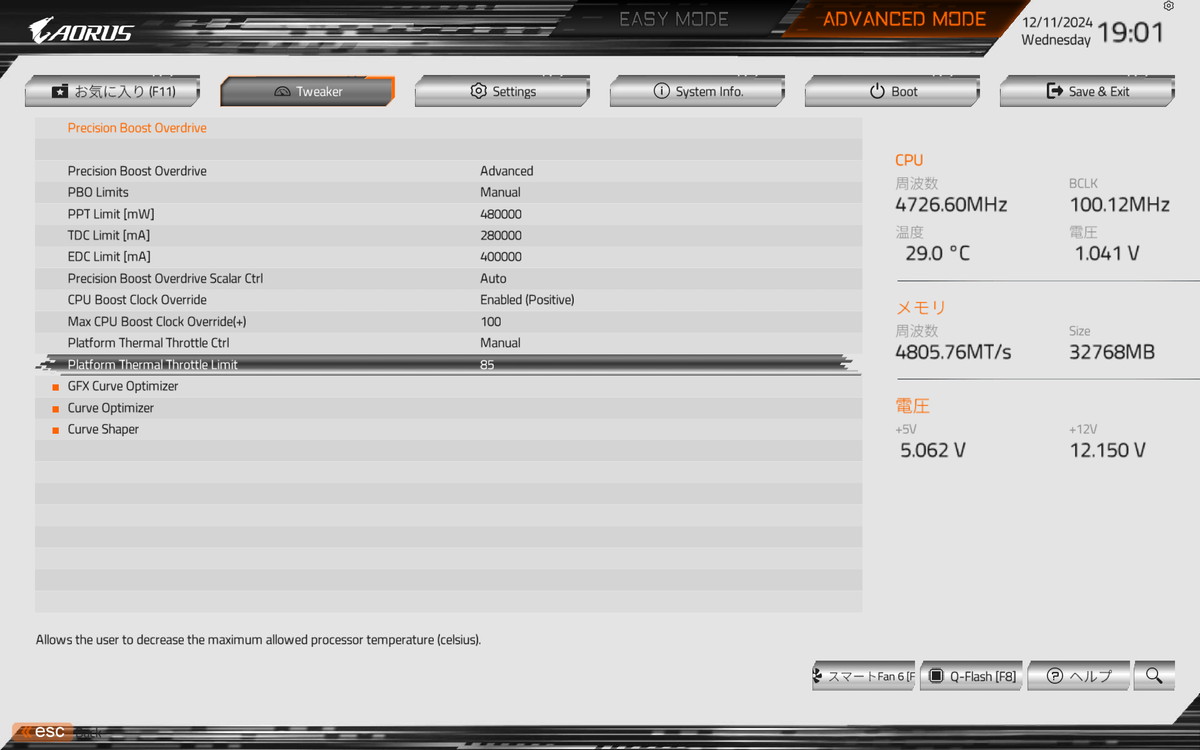Click the clock time 19:01
Screen dimensions: 1200x750
[x=1131, y=32]
